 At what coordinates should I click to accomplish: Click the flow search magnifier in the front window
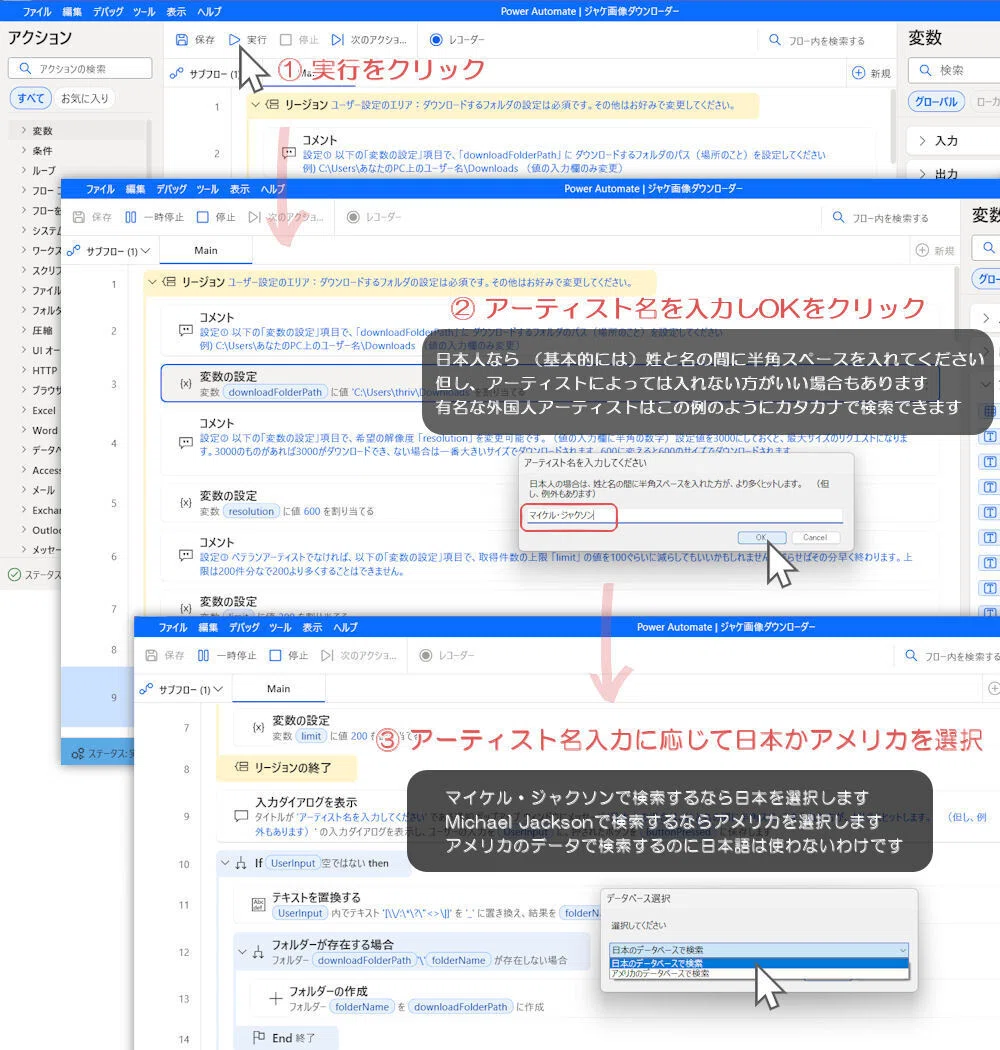[x=911, y=656]
